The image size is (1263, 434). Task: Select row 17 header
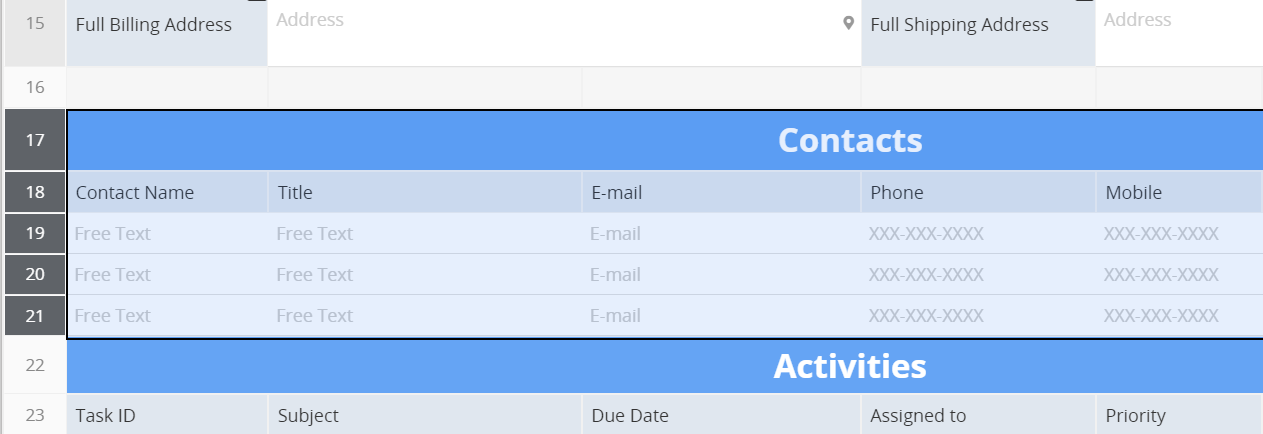click(x=35, y=140)
